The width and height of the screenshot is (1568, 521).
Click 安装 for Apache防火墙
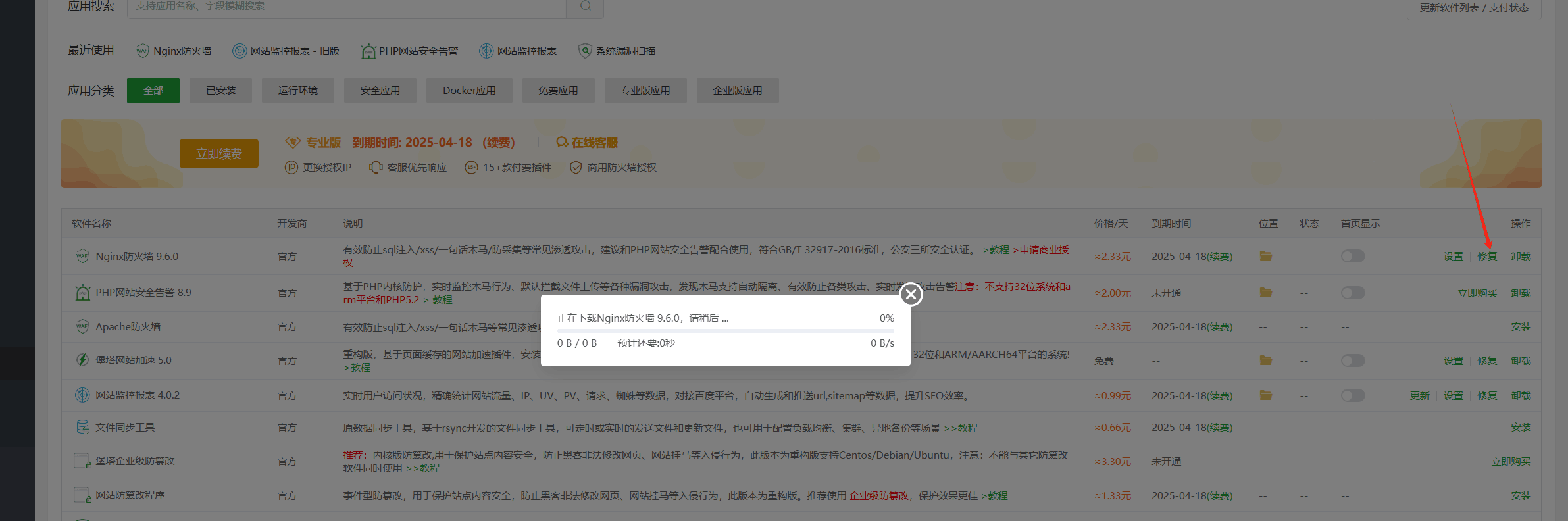1521,326
